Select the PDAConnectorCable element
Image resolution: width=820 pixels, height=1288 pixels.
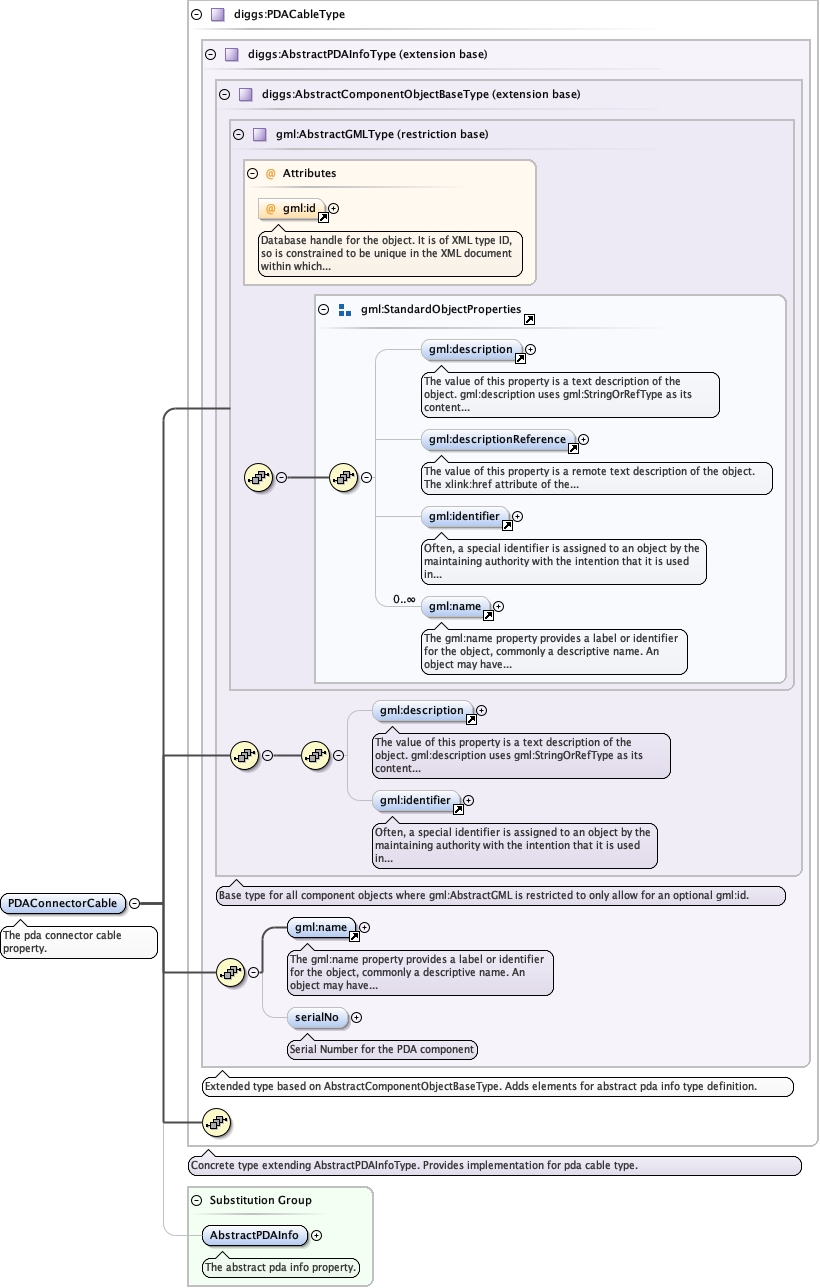(x=63, y=903)
